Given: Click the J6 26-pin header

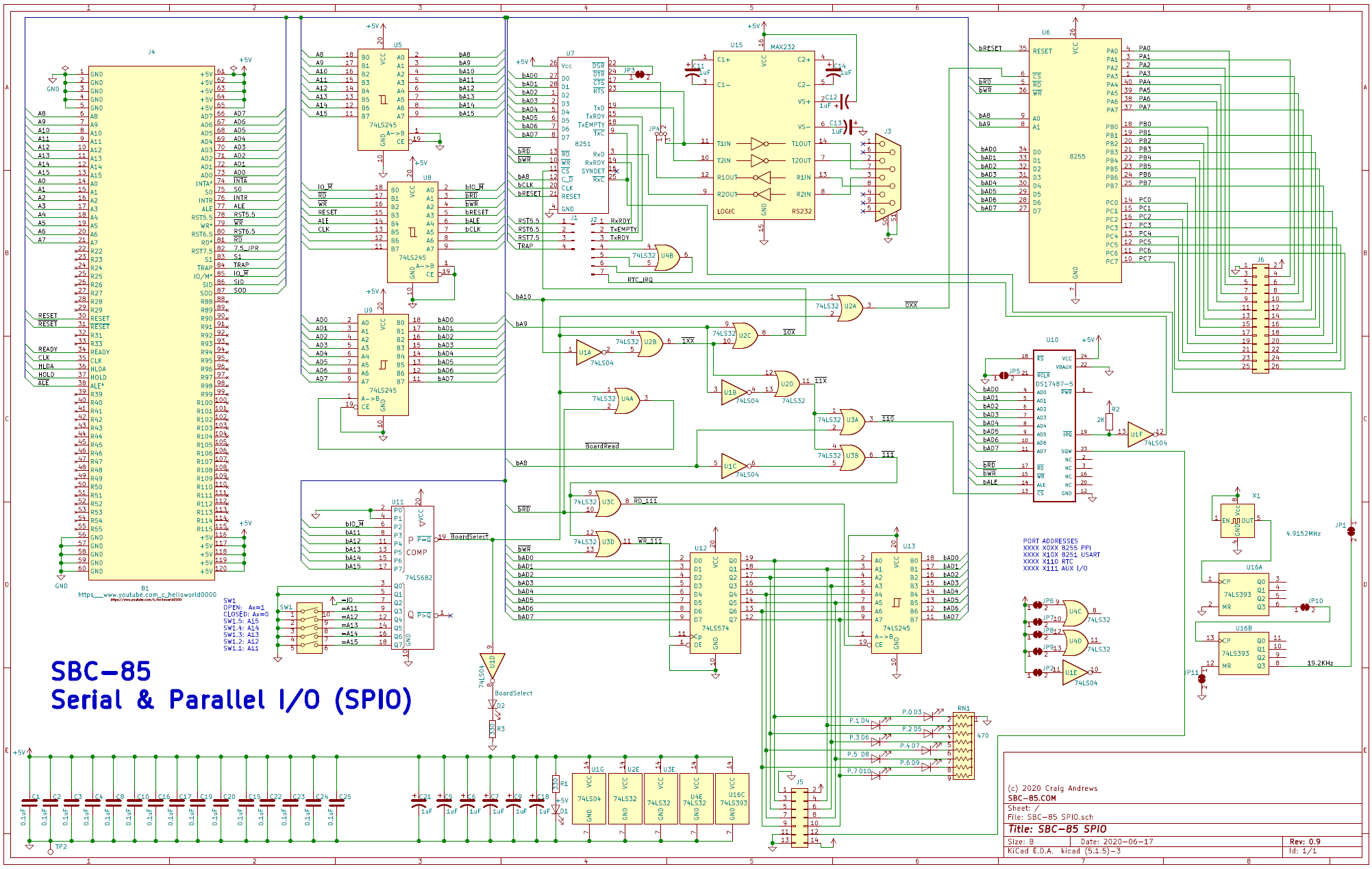Looking at the screenshot, I should click(1260, 318).
